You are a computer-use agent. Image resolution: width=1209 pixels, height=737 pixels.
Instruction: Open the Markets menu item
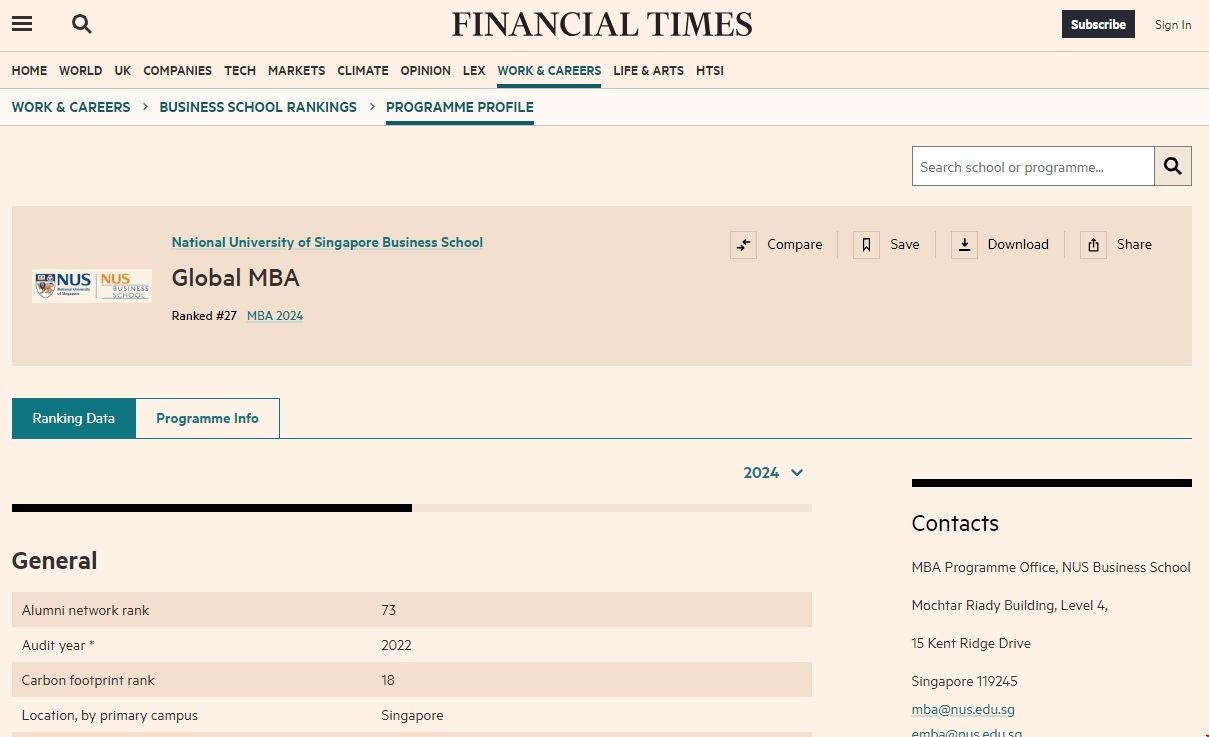pos(296,71)
